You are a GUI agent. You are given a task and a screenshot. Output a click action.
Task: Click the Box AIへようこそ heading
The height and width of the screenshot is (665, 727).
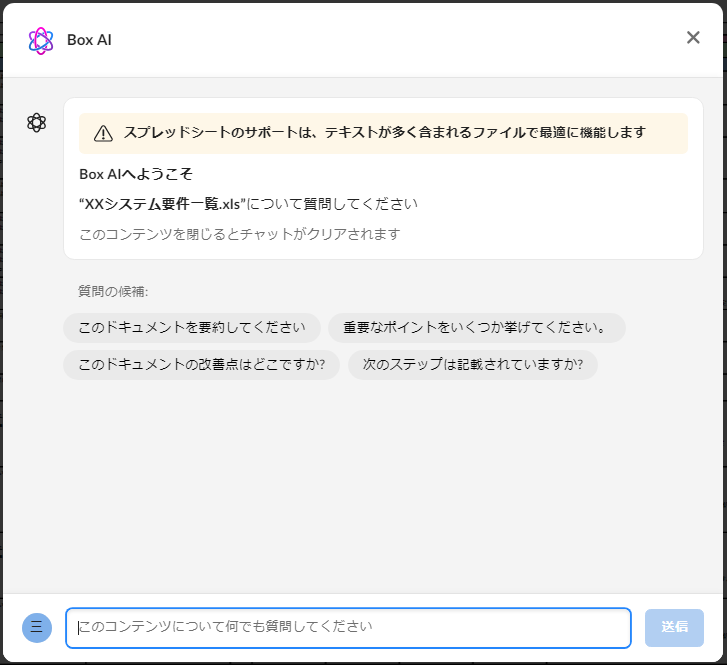[136, 174]
